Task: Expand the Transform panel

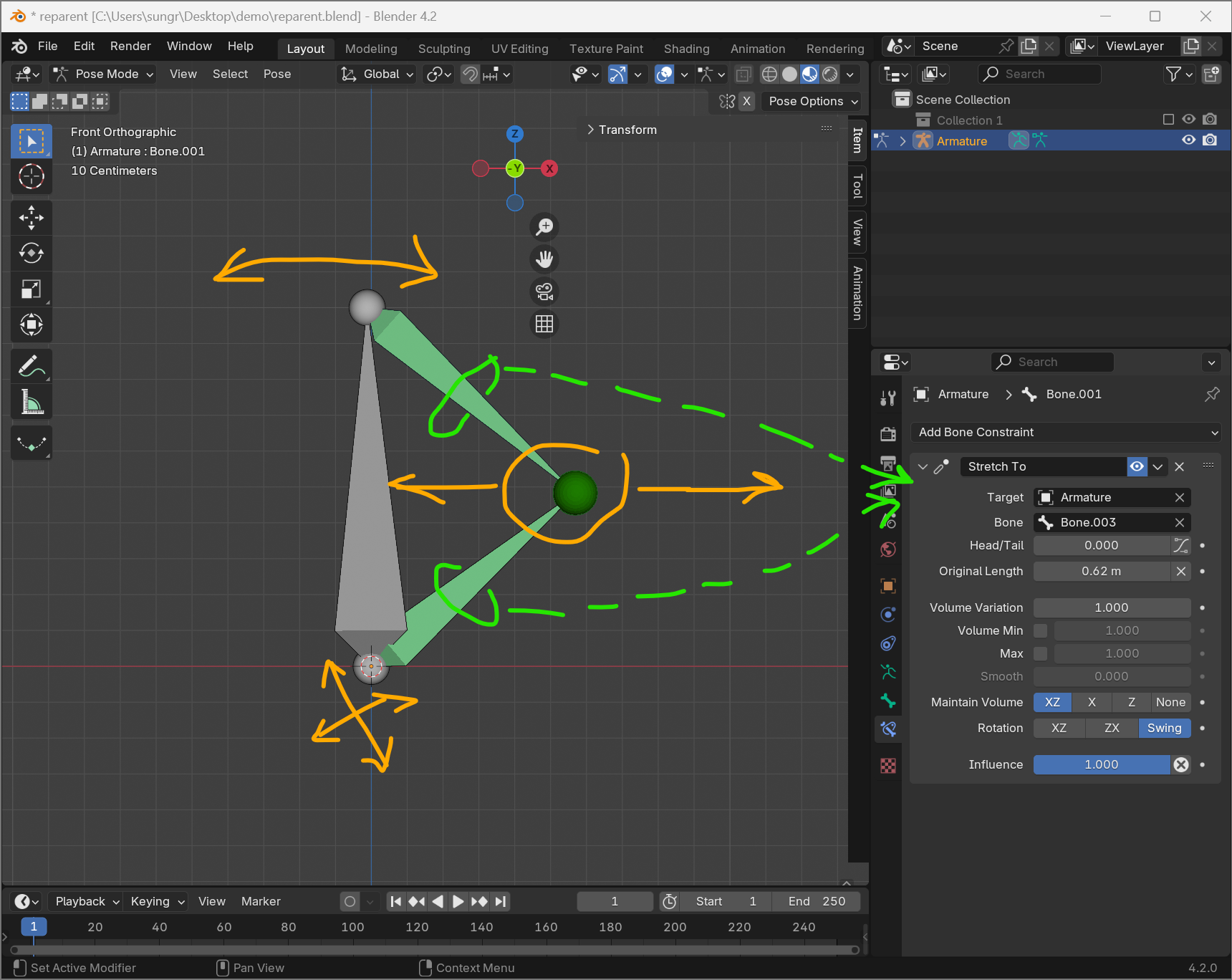Action: 622,130
